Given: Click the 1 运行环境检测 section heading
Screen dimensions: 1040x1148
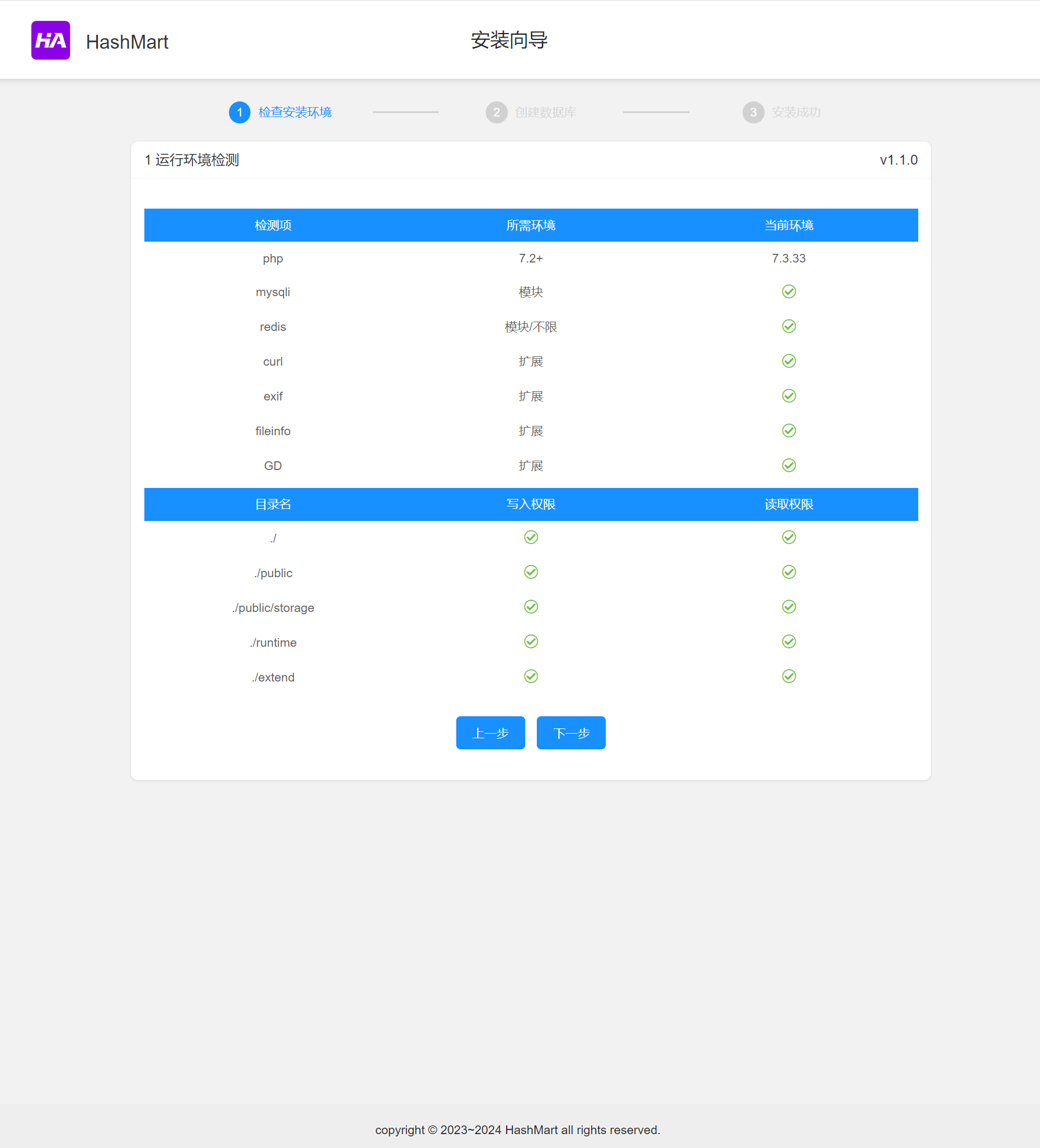Looking at the screenshot, I should 192,160.
